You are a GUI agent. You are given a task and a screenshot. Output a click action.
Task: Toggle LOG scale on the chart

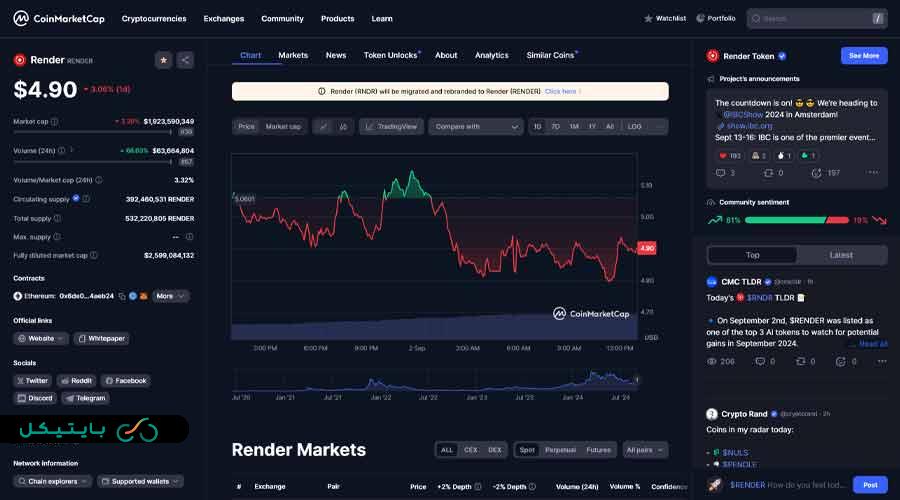634,127
